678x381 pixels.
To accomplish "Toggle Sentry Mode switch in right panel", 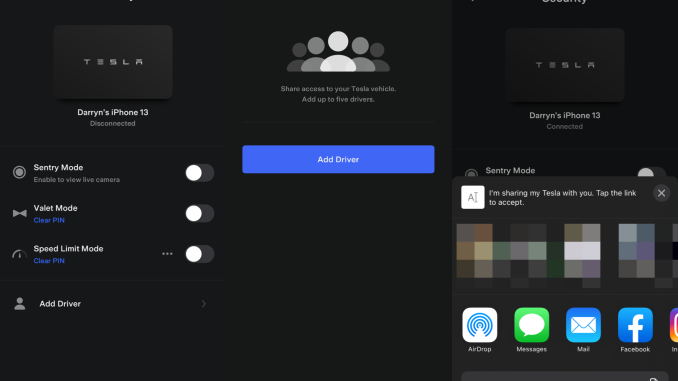I will click(651, 173).
